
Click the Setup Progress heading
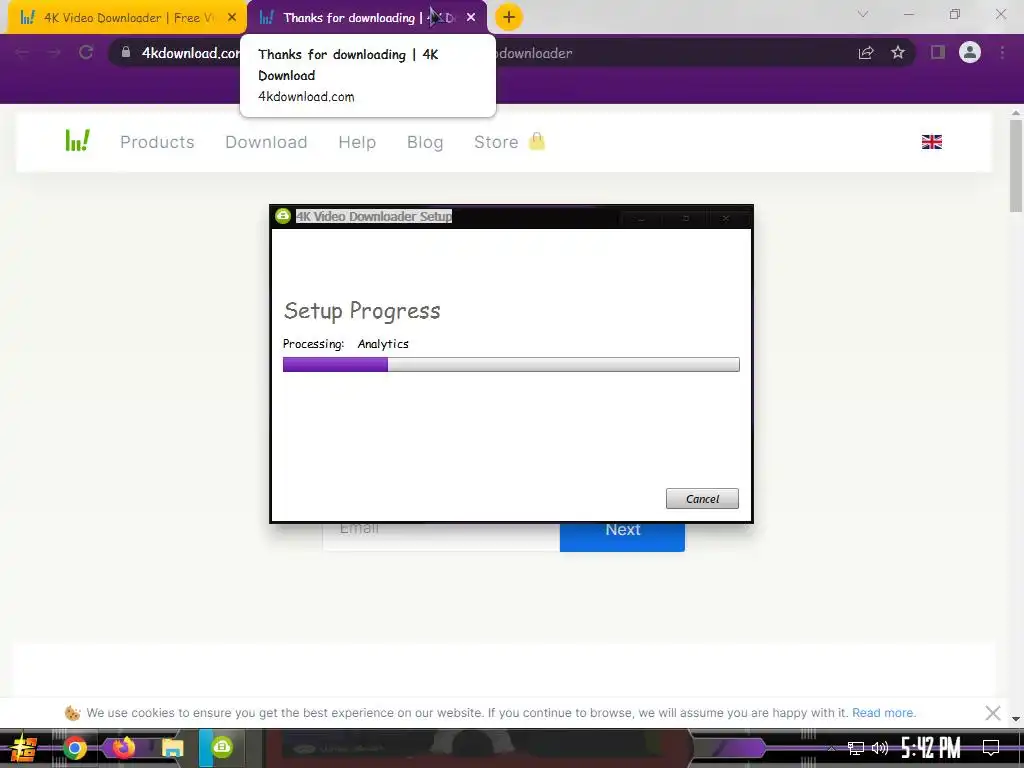click(x=362, y=311)
